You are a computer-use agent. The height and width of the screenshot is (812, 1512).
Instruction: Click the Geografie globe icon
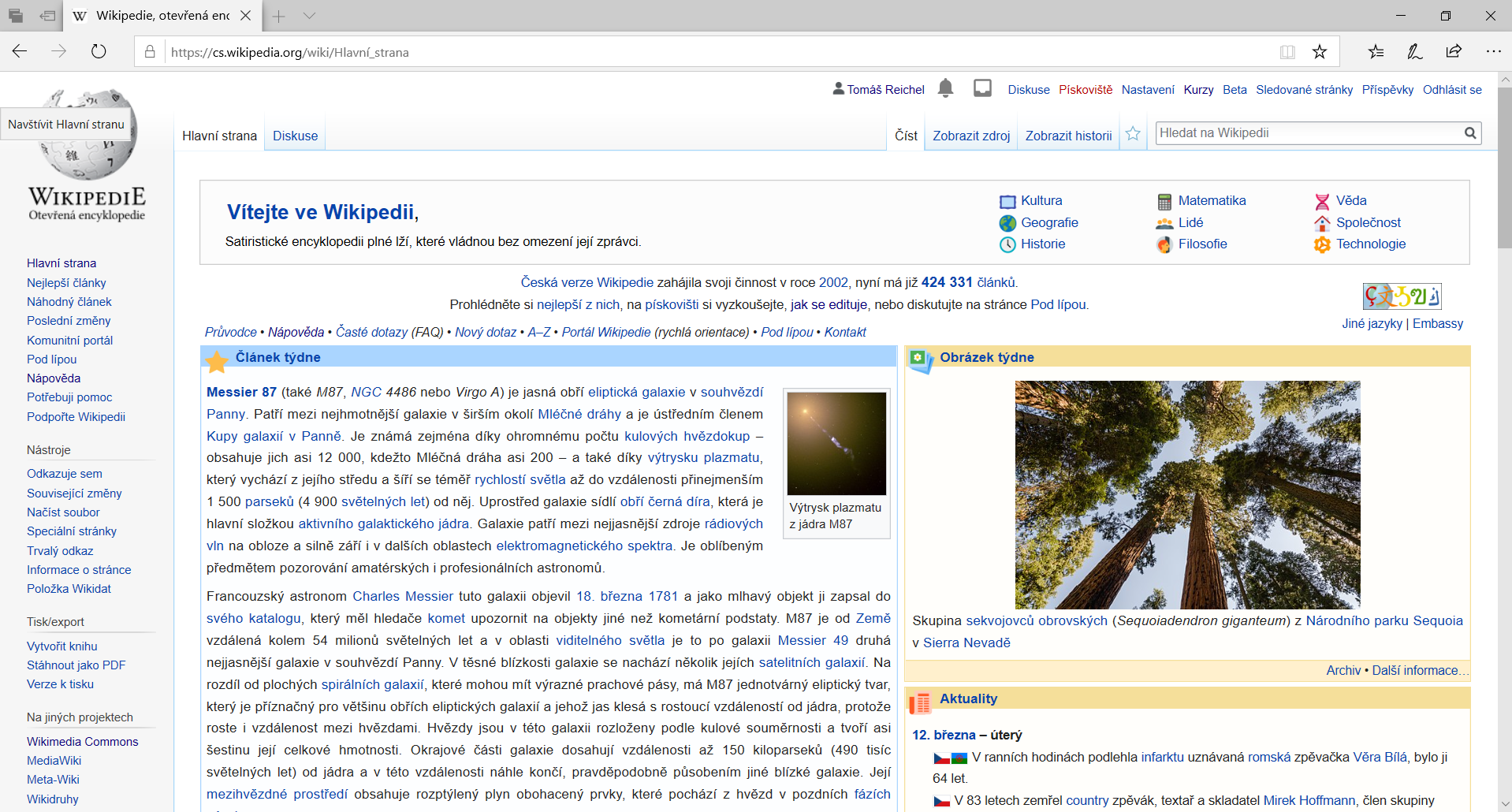click(1007, 223)
